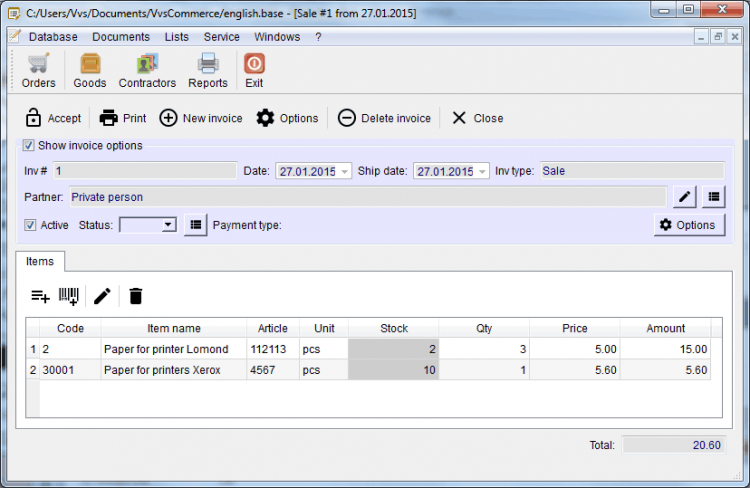Click the Options button near Payment type
750x488 pixels.
689,225
